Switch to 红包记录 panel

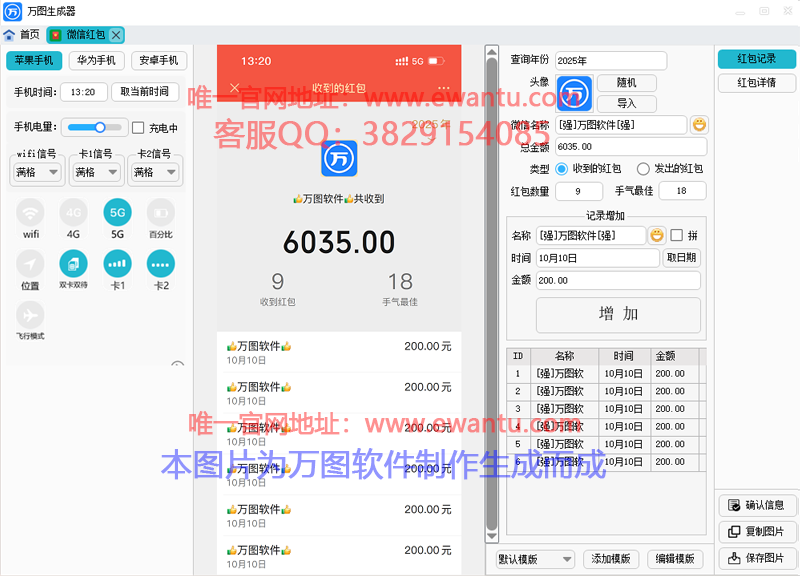[x=757, y=59]
